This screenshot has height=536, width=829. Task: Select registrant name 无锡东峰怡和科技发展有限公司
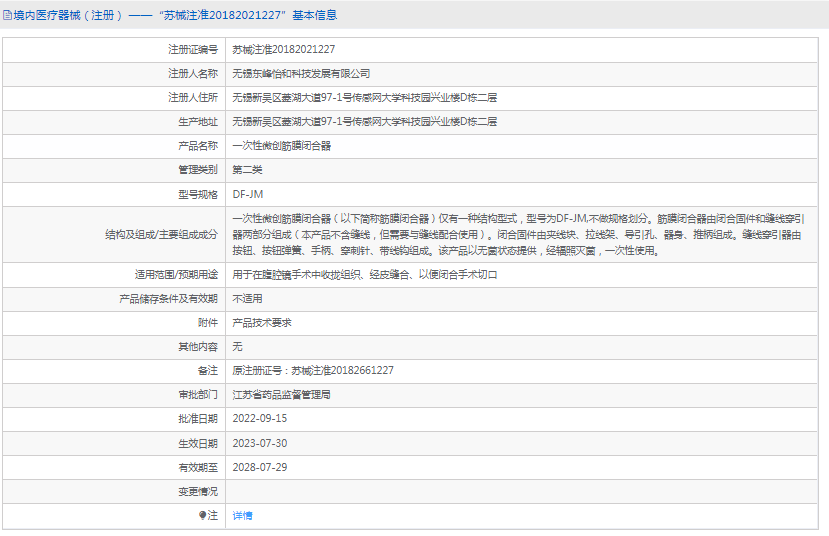pos(301,73)
